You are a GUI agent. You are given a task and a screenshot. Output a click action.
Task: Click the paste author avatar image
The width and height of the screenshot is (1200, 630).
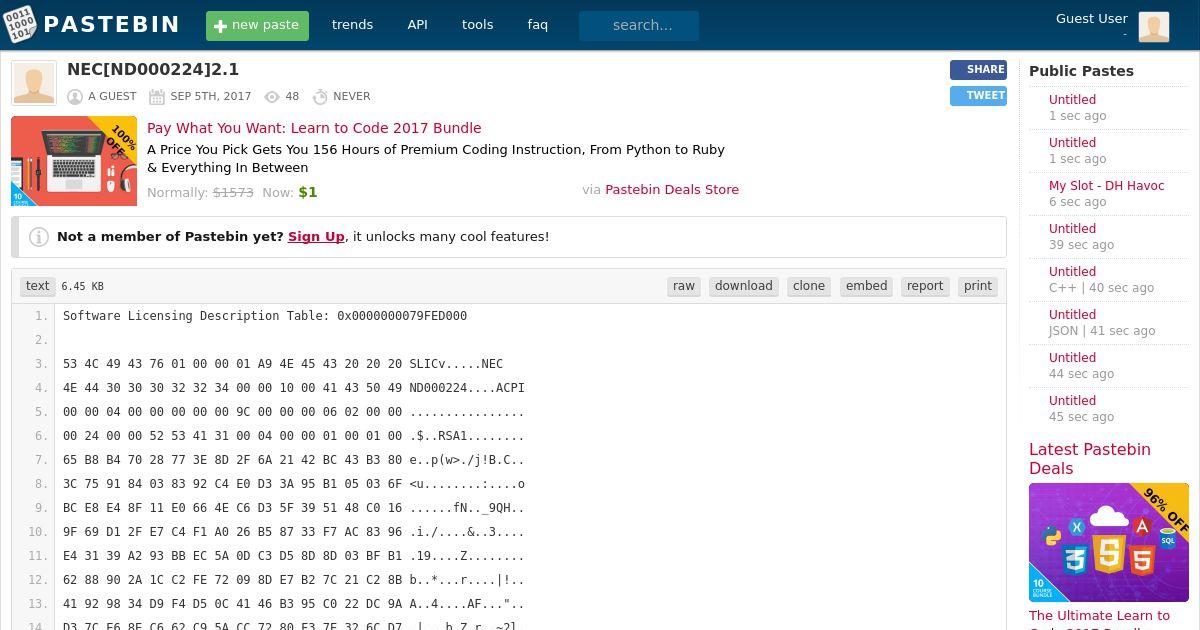pyautogui.click(x=34, y=83)
